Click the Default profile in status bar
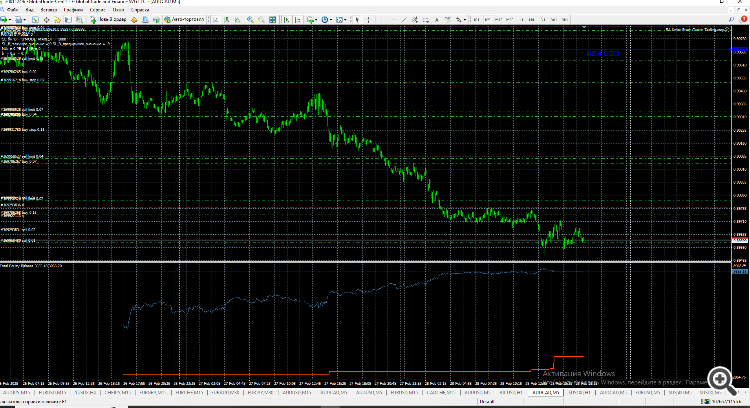Image resolution: width=750 pixels, height=408 pixels. click(486, 401)
